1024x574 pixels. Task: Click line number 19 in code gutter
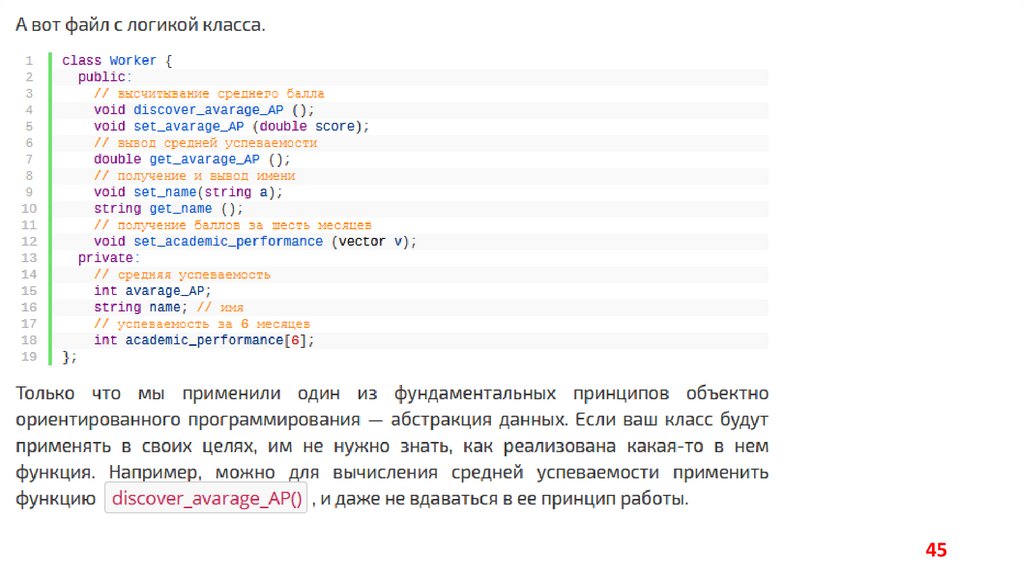pyautogui.click(x=29, y=357)
